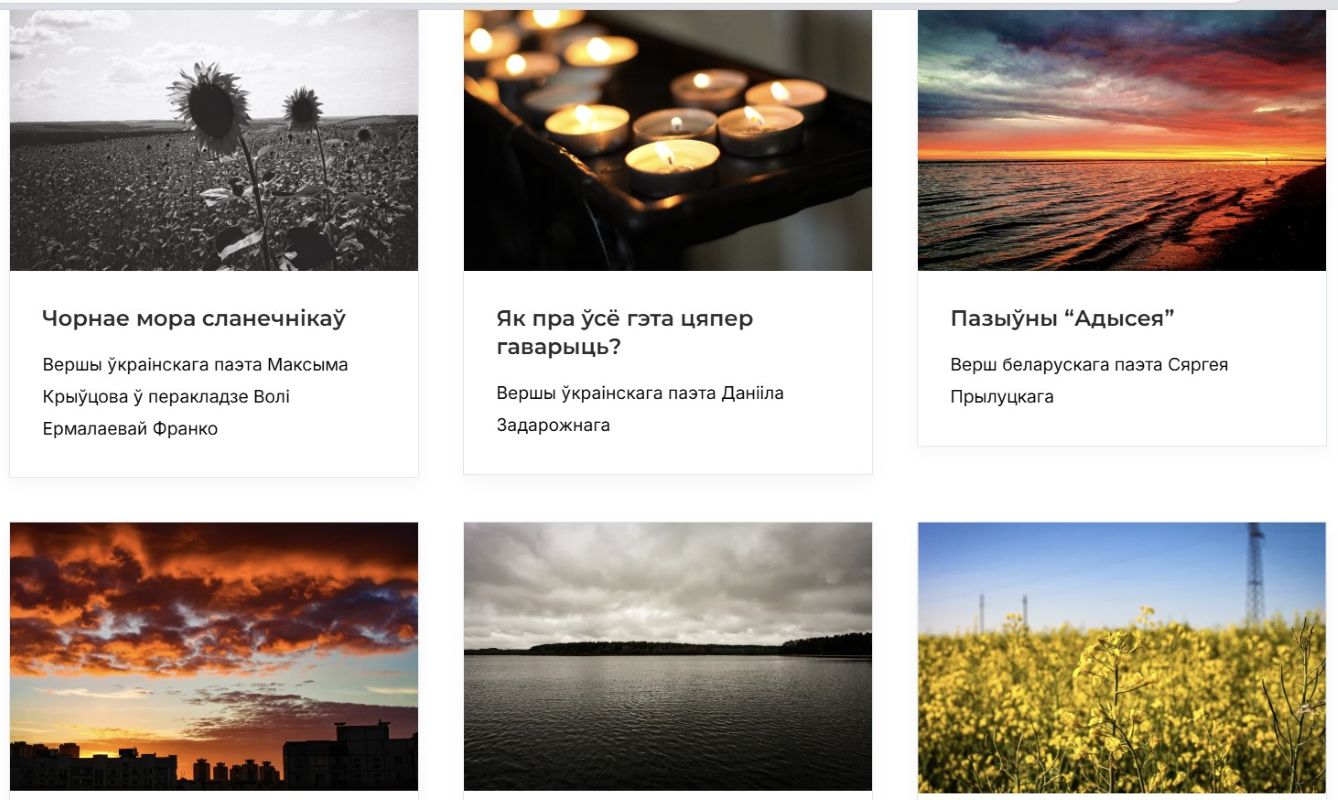Click the power line tower in rapeseed photo
The height and width of the screenshot is (800, 1338).
click(1255, 574)
